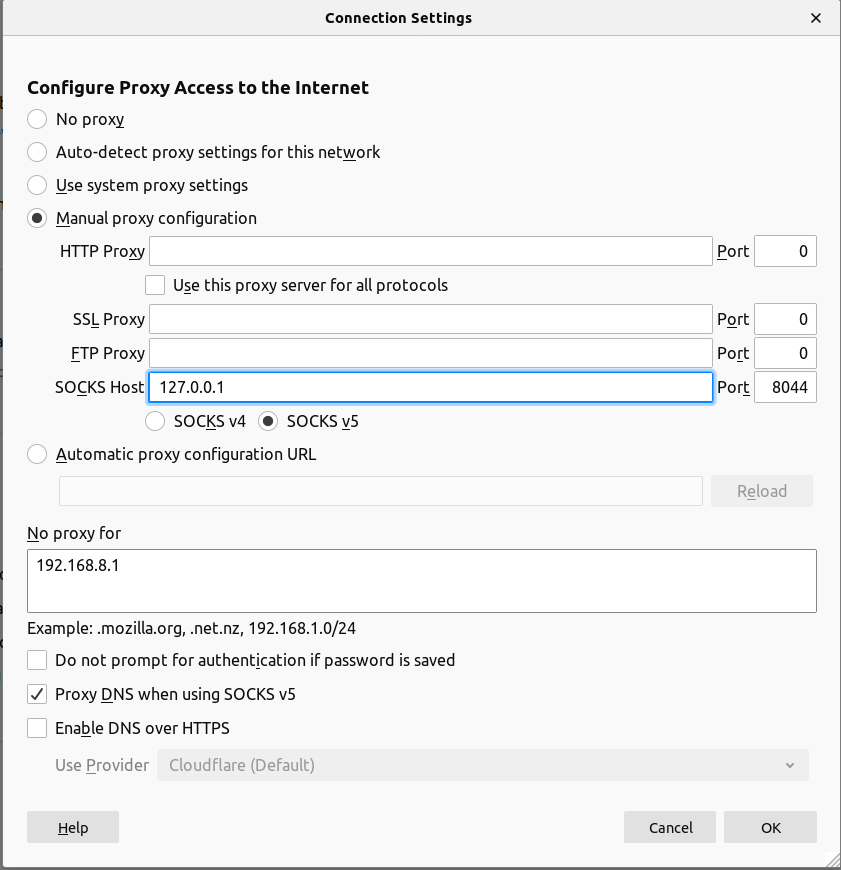Open the Use Provider dropdown
The height and width of the screenshot is (870, 841).
(x=483, y=765)
